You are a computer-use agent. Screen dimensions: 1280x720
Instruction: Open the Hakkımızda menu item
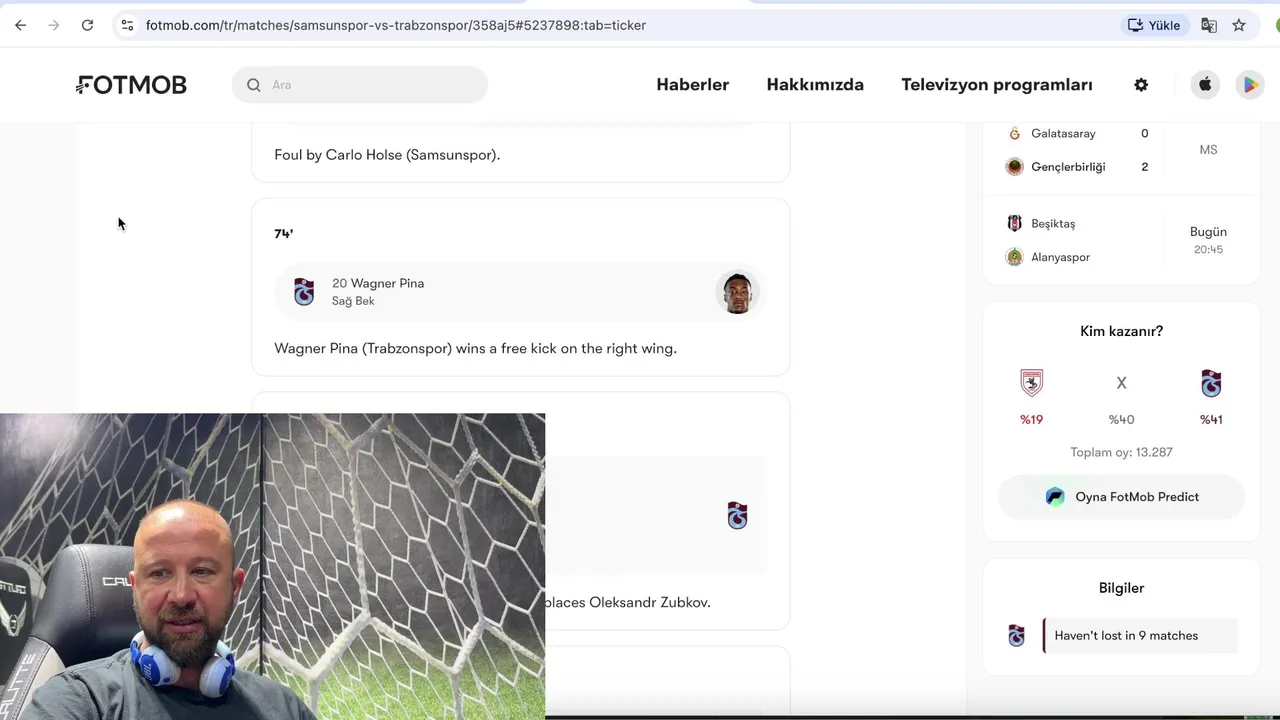click(815, 85)
